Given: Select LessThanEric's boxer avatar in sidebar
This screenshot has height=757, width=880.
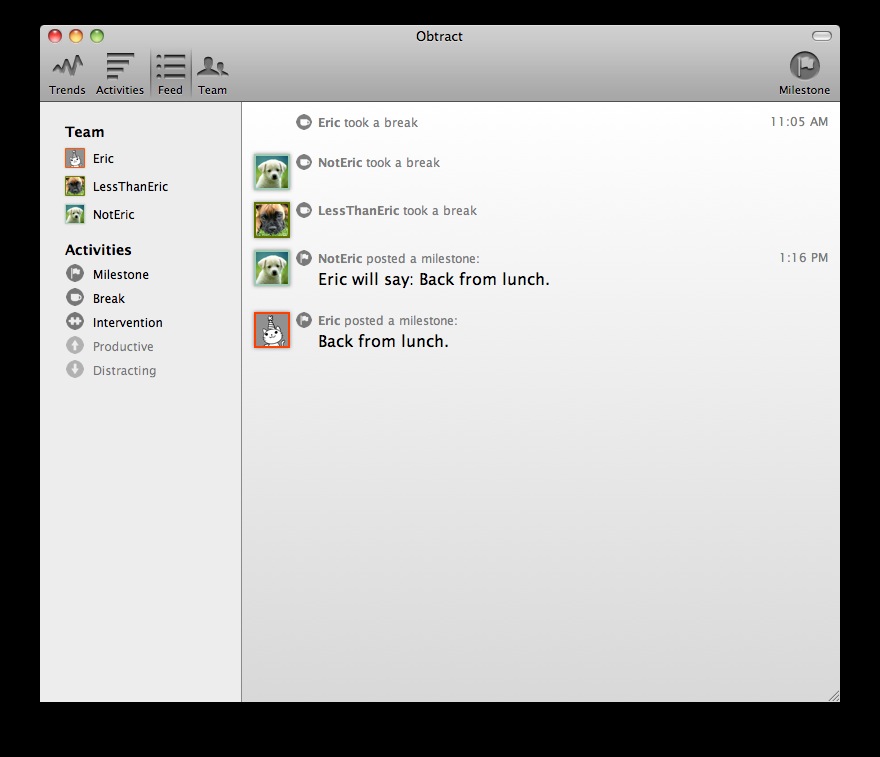Looking at the screenshot, I should 75,186.
